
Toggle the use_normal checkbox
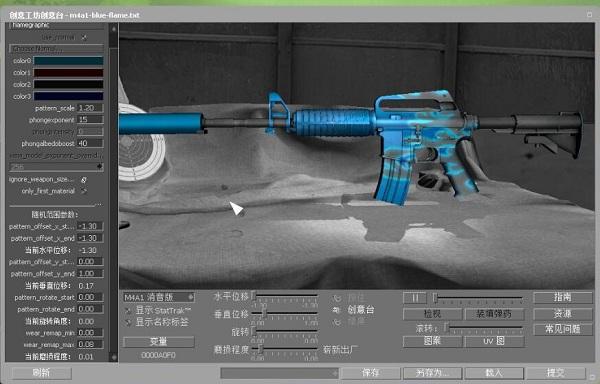84,37
